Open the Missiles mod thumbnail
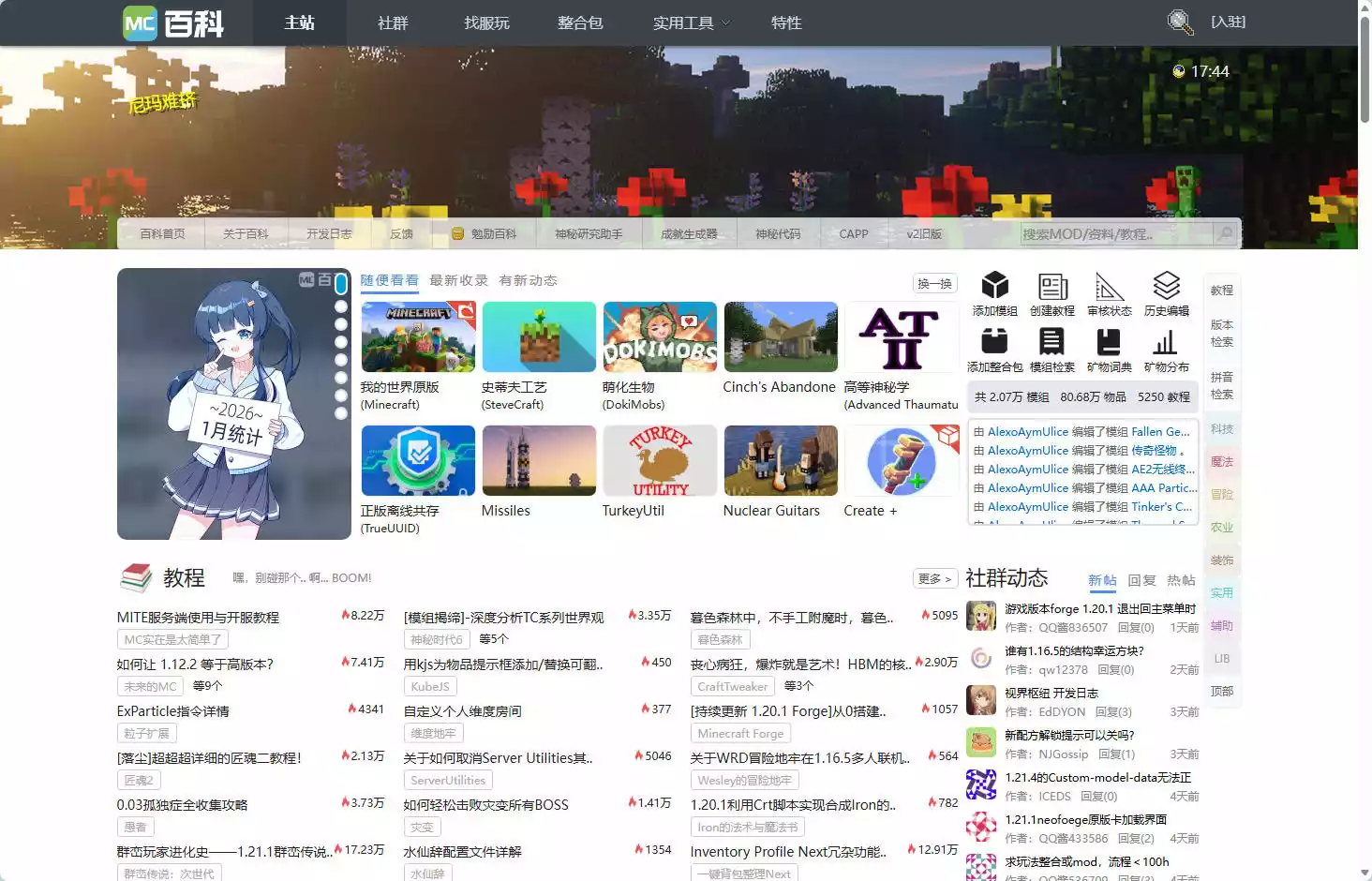 tap(539, 460)
